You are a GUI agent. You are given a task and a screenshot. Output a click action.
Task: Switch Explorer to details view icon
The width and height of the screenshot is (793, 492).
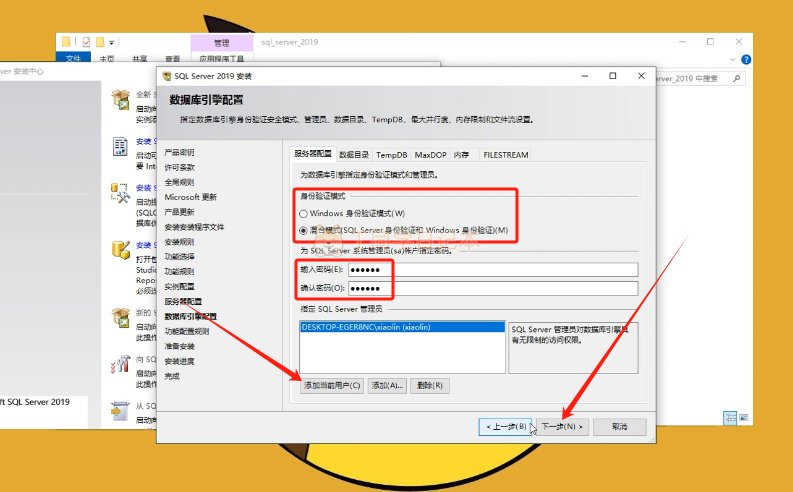coord(730,418)
